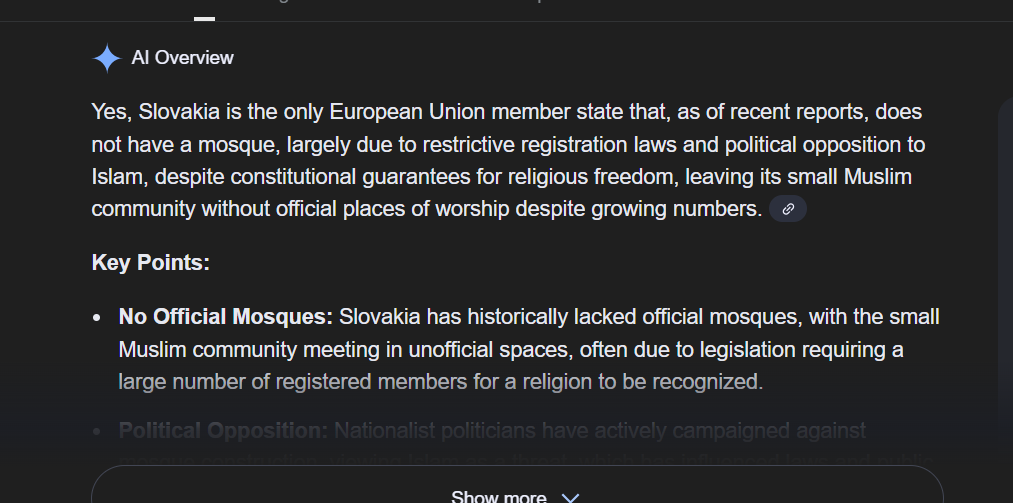
Task: Expand the Show more chevron arrow
Action: pyautogui.click(x=570, y=497)
